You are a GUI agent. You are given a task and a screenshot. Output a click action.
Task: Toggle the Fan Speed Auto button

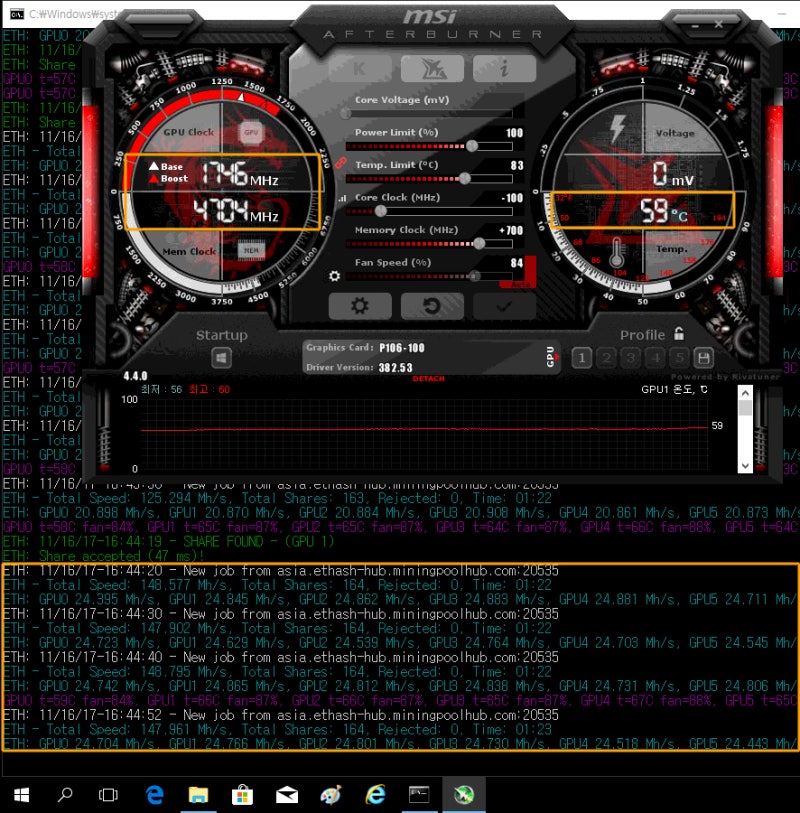(520, 285)
